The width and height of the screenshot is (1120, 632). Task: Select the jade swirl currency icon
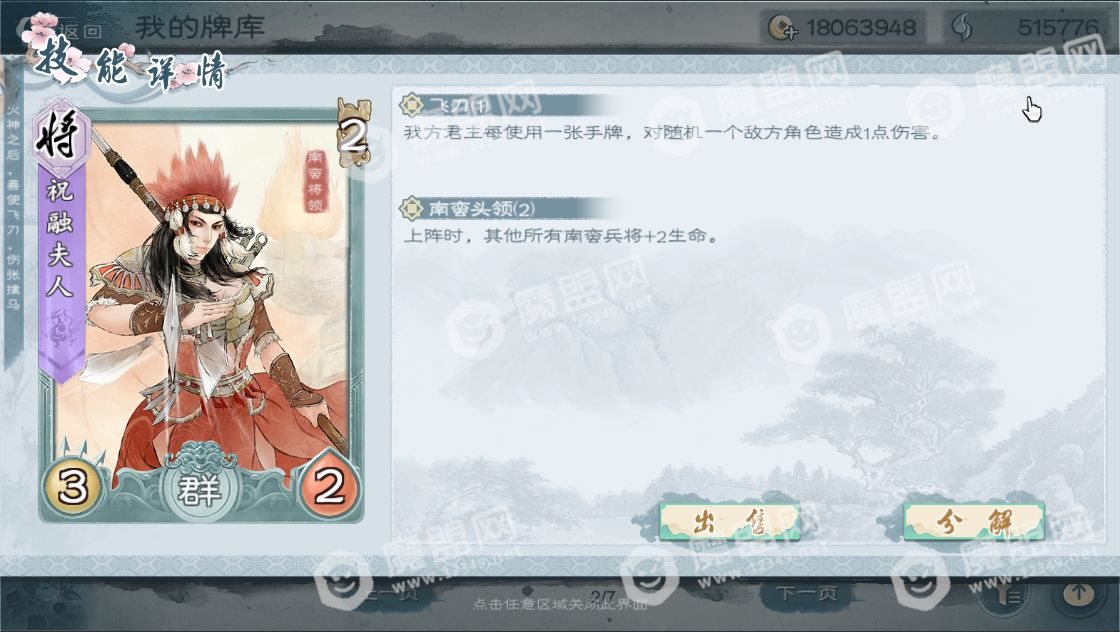click(x=962, y=29)
